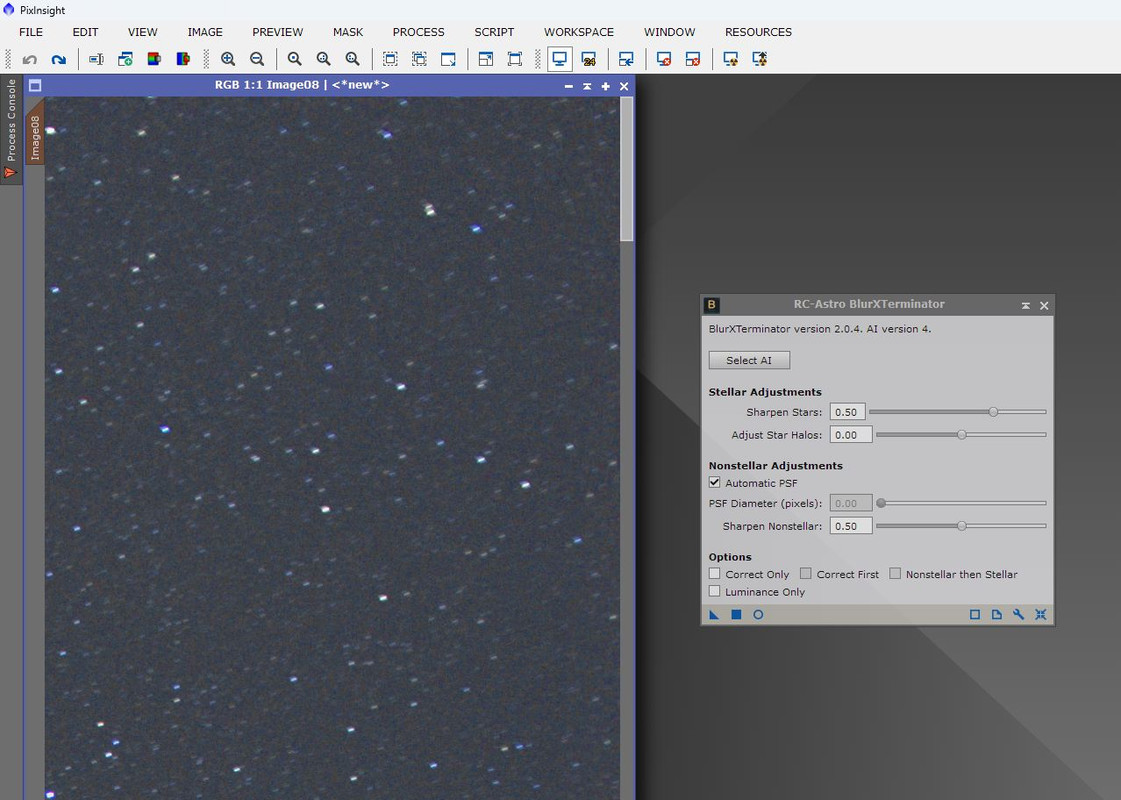Shade the Image08 window with the title bar arrow
Viewport: 1121px width, 800px height.
[x=587, y=86]
